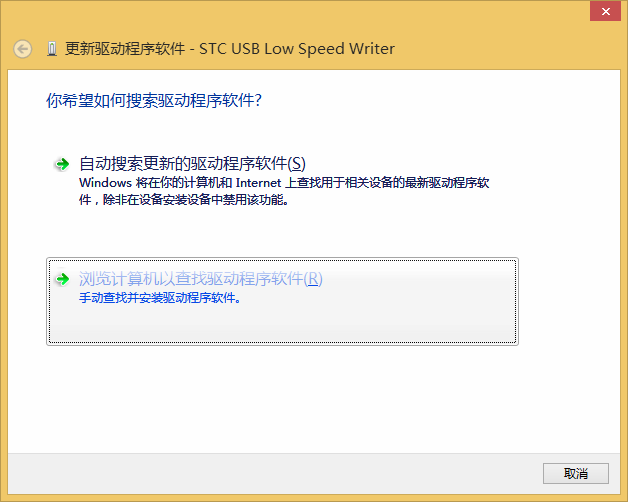Image resolution: width=628 pixels, height=502 pixels.
Task: Click the USB device icon in title
Action: (52, 49)
